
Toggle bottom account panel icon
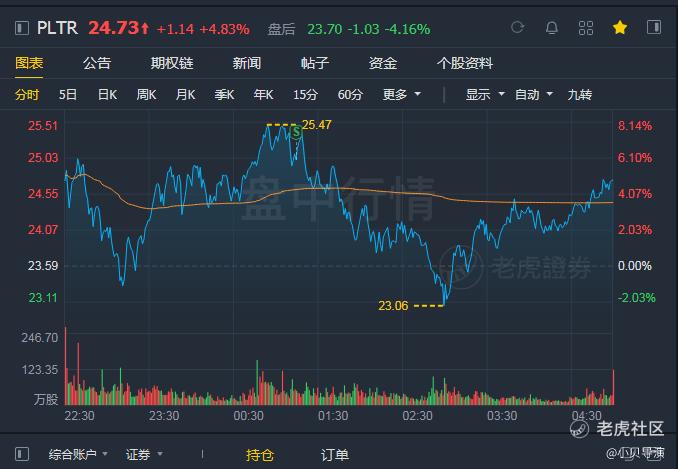[22, 454]
